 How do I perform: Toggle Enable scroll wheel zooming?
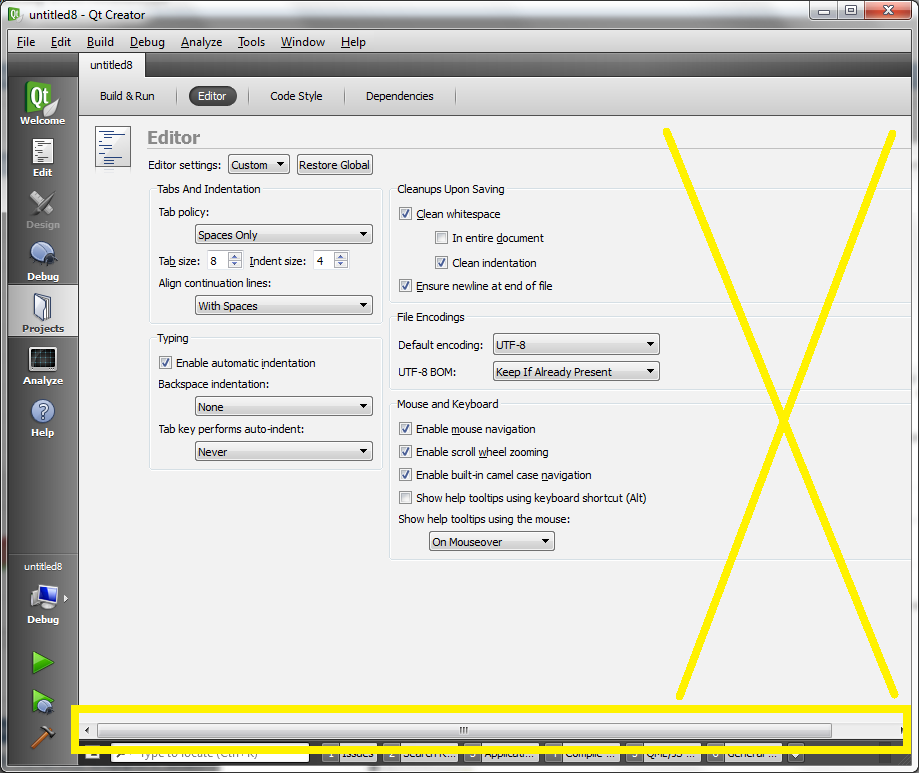405,451
